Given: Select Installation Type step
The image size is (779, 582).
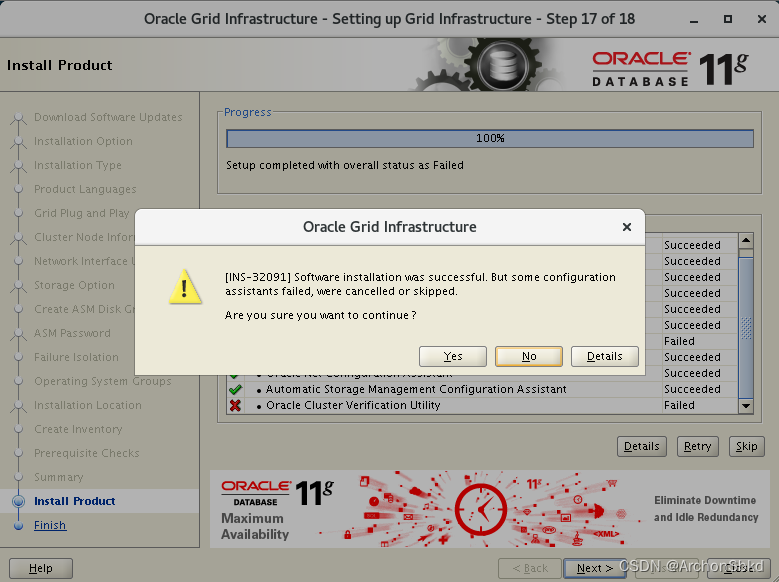Looking at the screenshot, I should (78, 165).
